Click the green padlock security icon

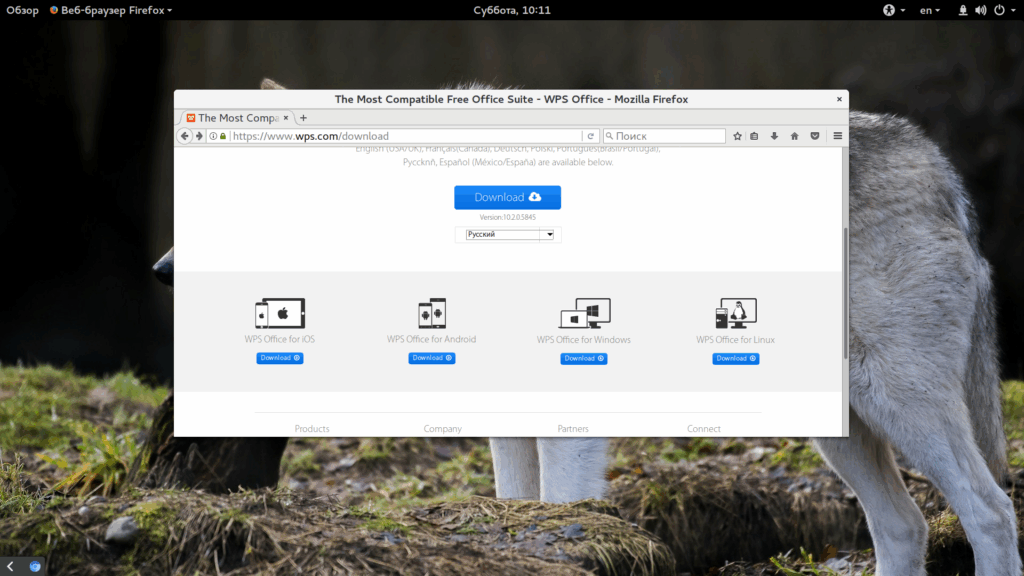click(223, 136)
